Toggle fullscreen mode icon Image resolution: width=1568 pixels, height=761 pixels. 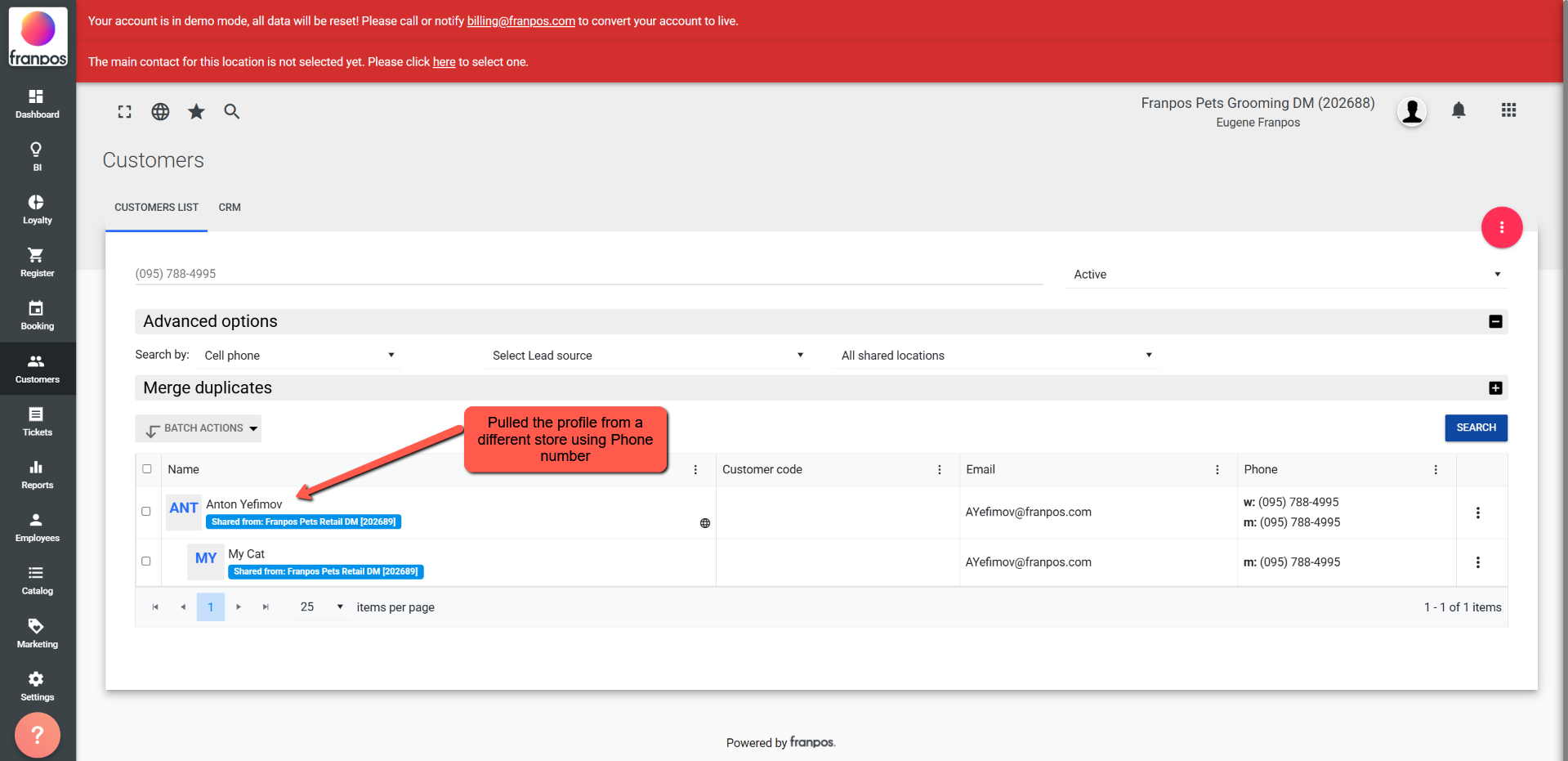124,112
